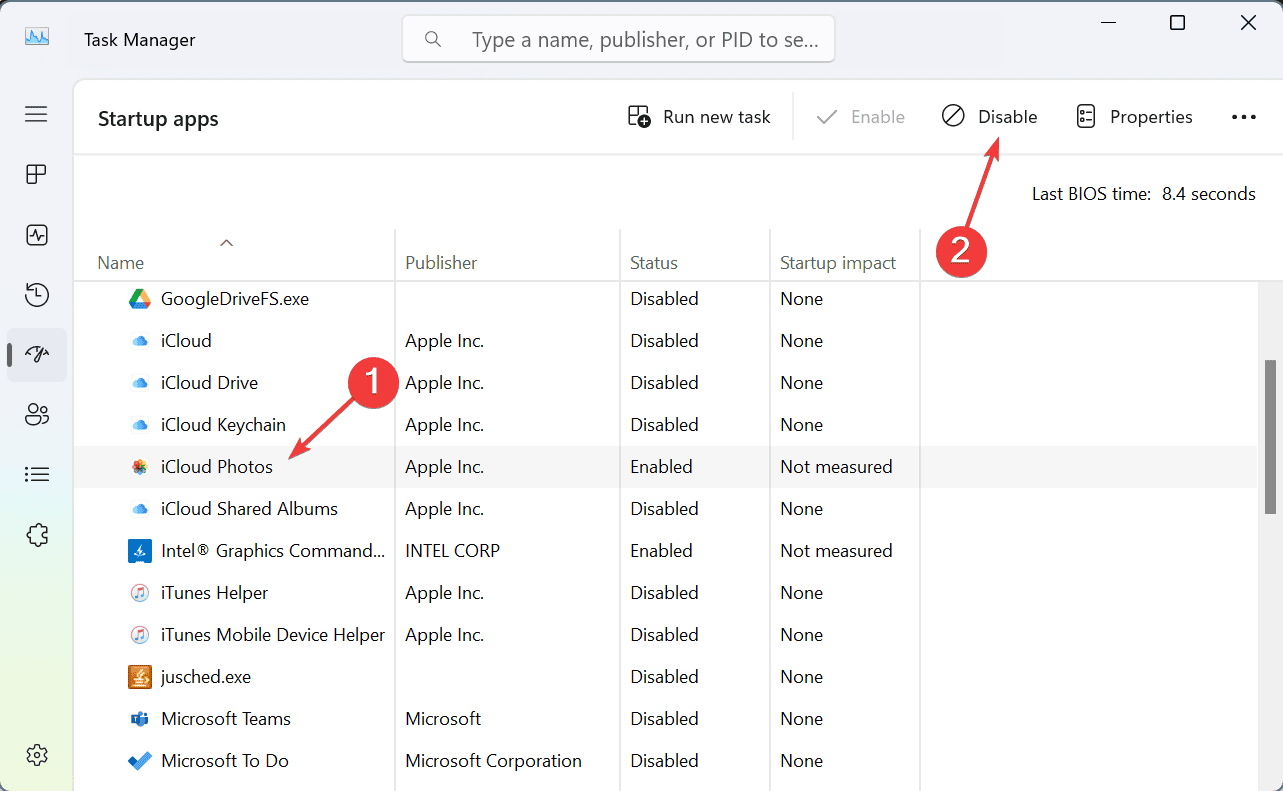Open Task Manager Settings gear icon
Viewport: 1283px width, 791px height.
tap(37, 755)
